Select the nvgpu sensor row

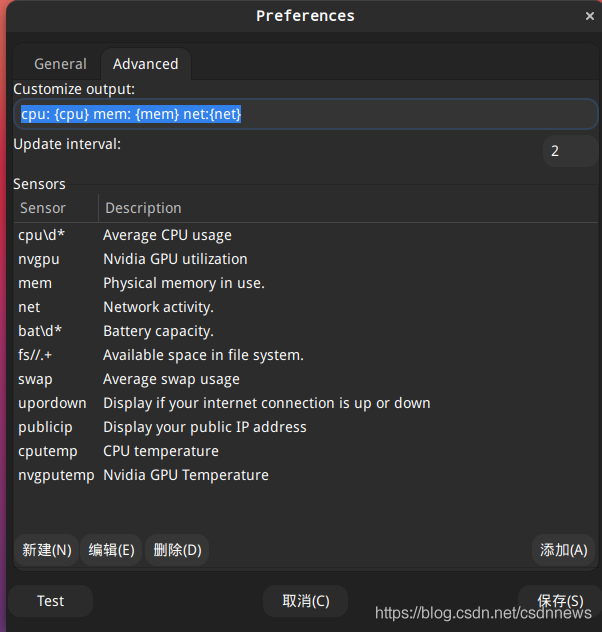[39, 259]
